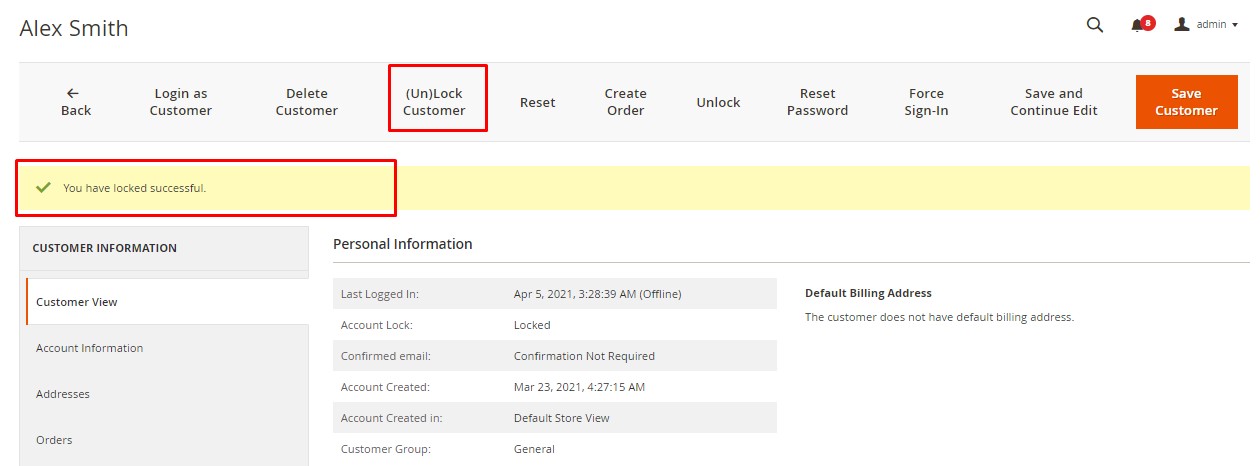
Task: Click the Alex Smith page title
Action: pos(74,28)
